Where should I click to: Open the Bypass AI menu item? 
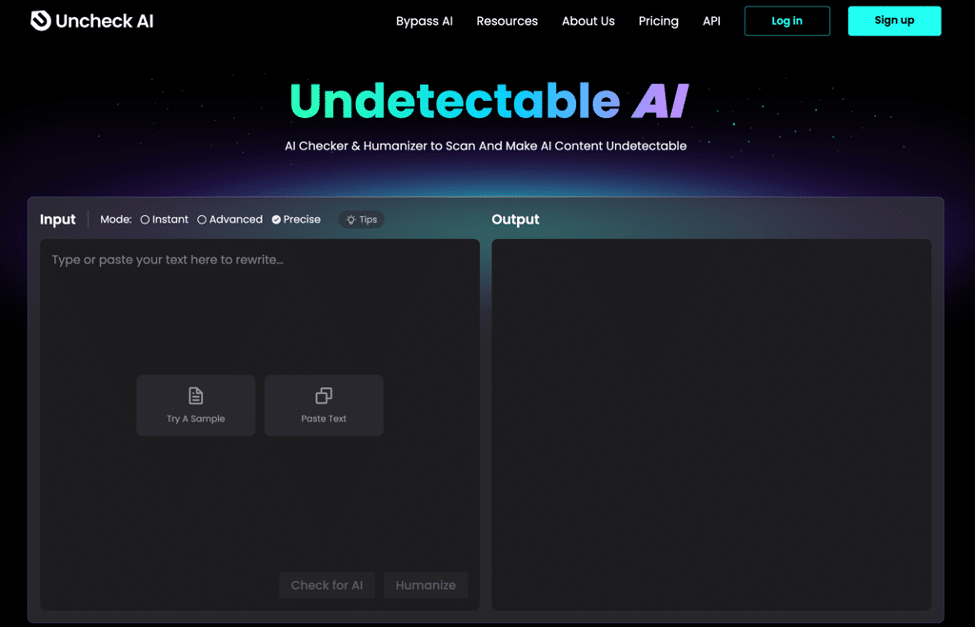pos(424,21)
